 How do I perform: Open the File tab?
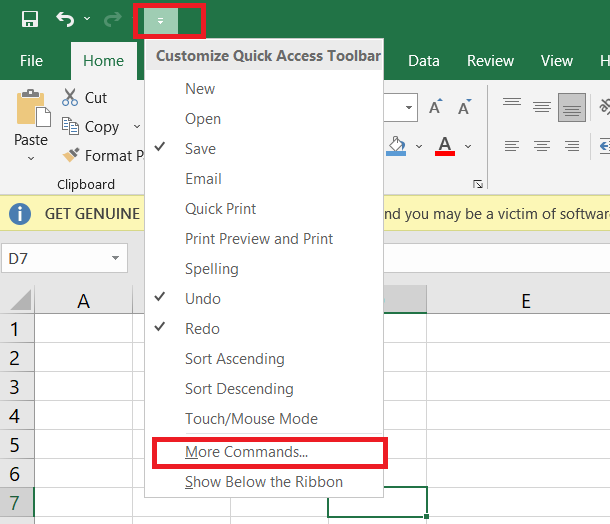coord(32,61)
